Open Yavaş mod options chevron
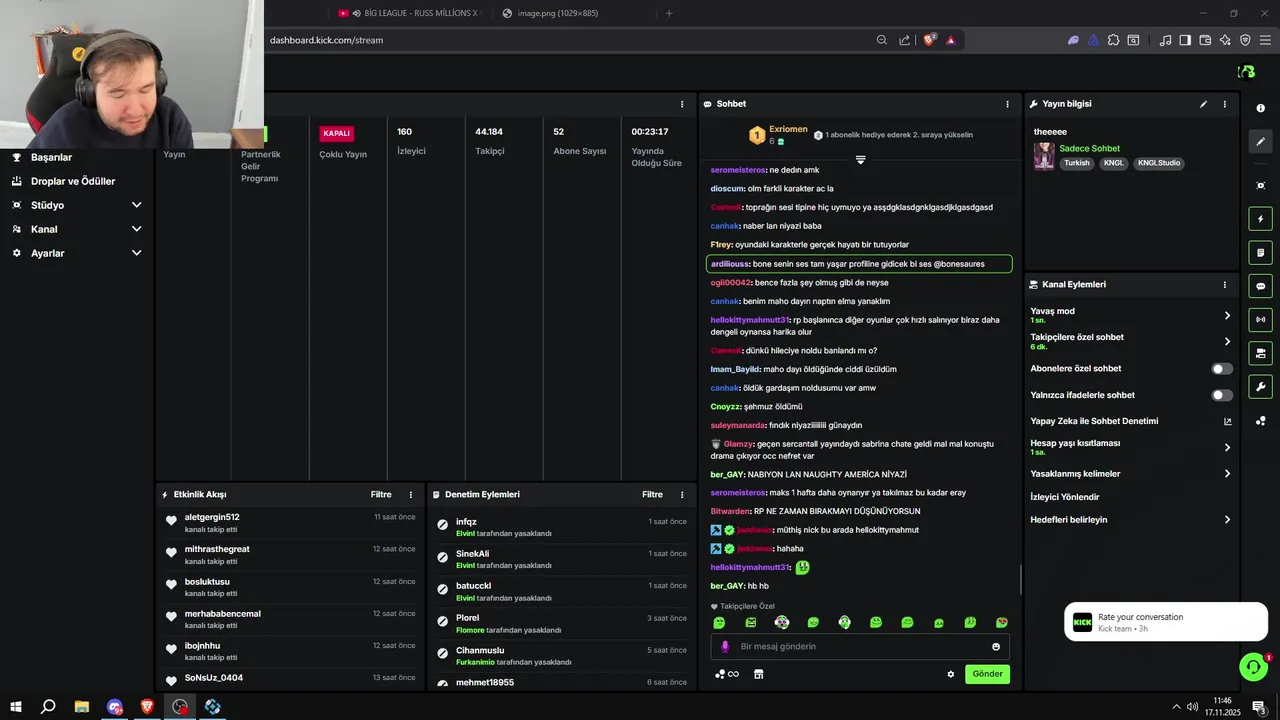The width and height of the screenshot is (1280, 720). pos(1227,315)
